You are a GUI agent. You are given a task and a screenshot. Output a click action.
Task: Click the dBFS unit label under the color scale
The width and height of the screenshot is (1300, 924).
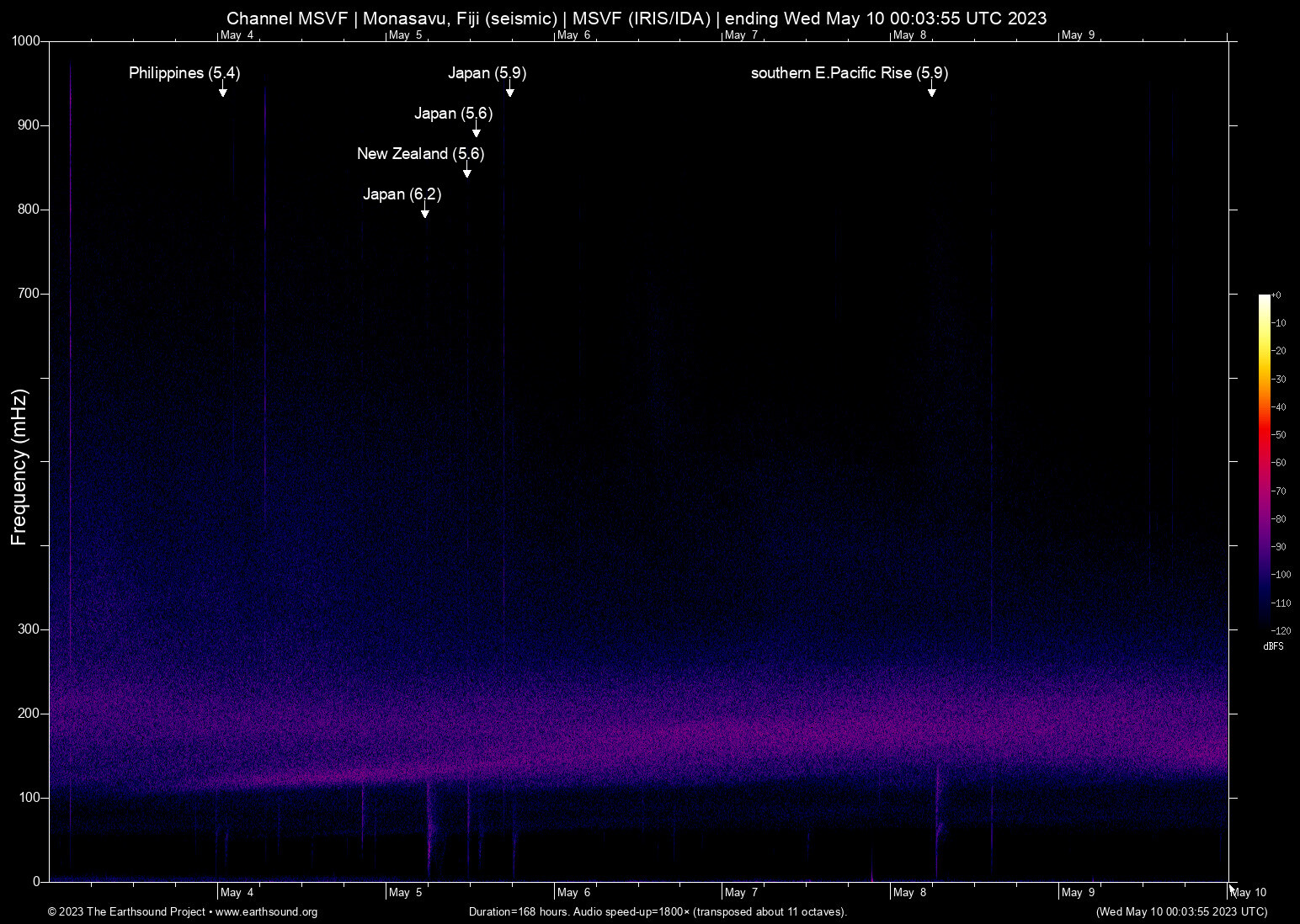pyautogui.click(x=1273, y=647)
